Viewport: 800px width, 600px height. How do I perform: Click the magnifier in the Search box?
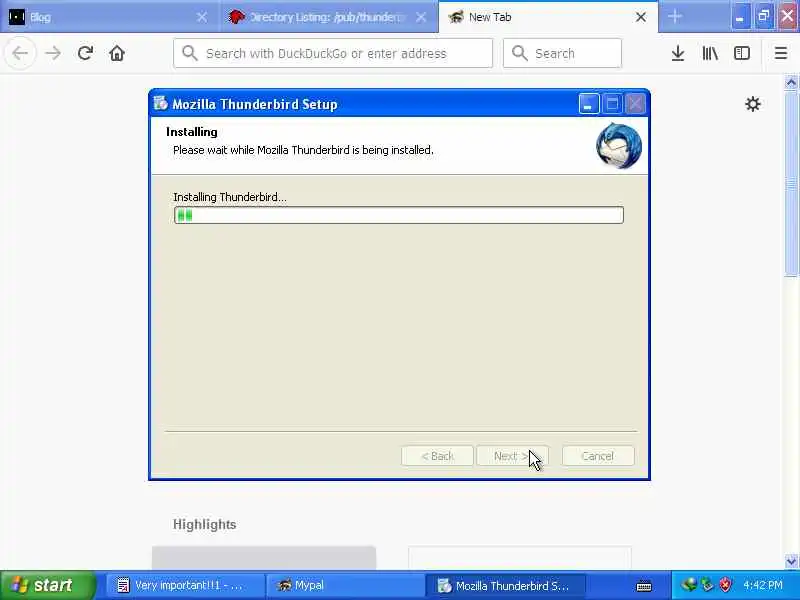[519, 53]
